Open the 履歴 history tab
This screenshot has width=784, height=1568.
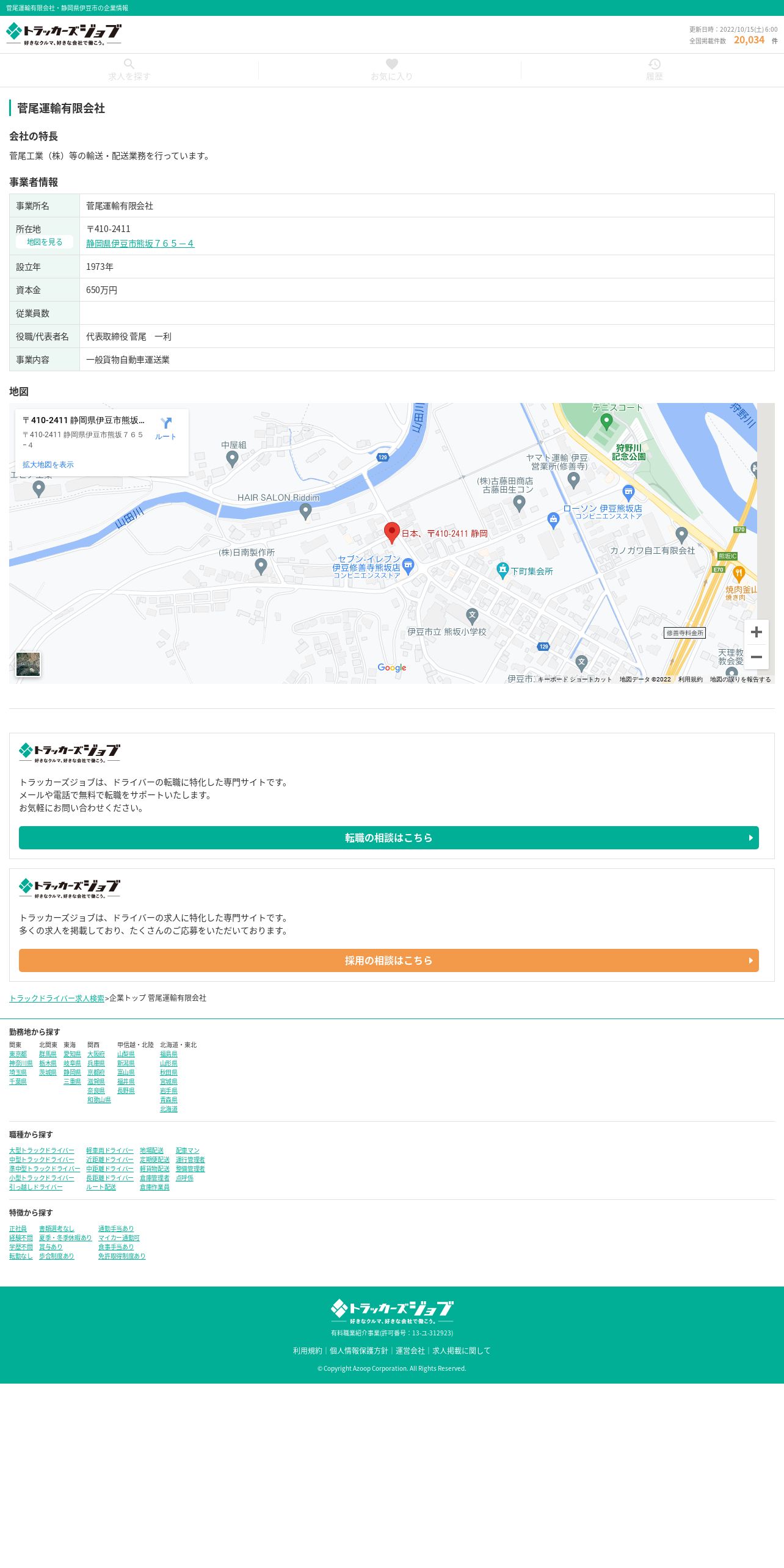(x=654, y=70)
